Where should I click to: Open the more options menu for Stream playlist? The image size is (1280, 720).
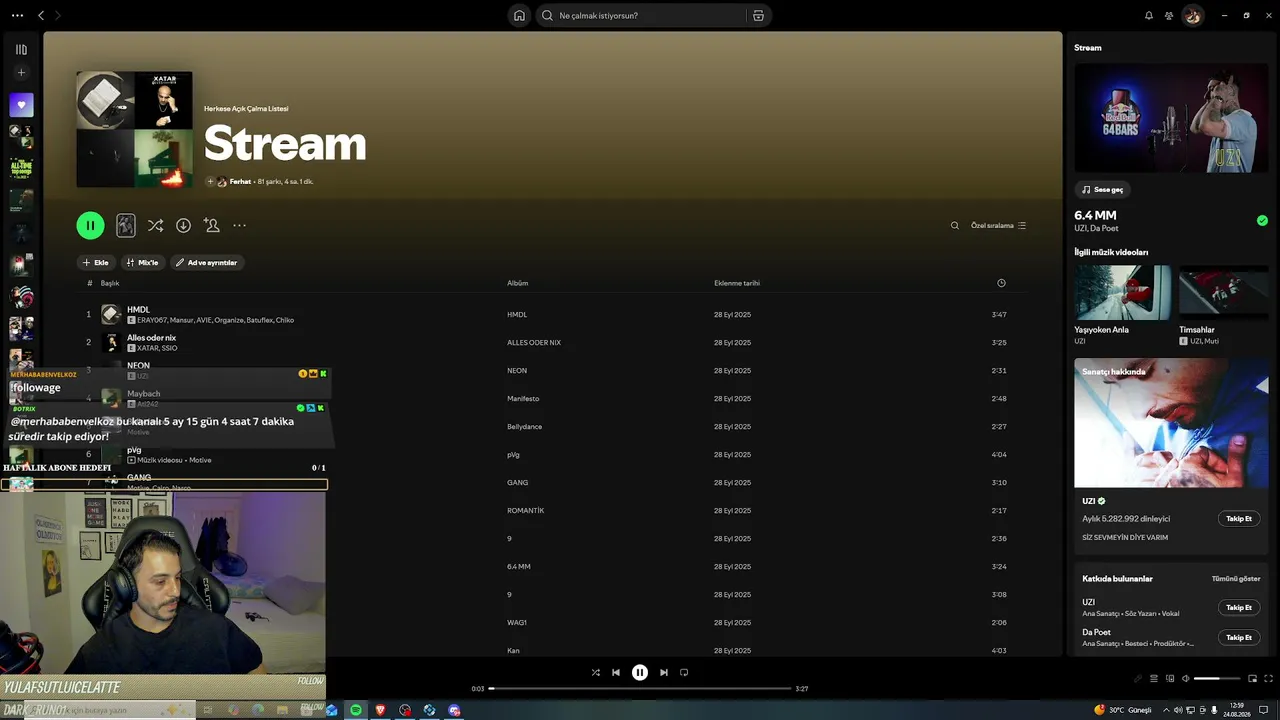(x=239, y=226)
